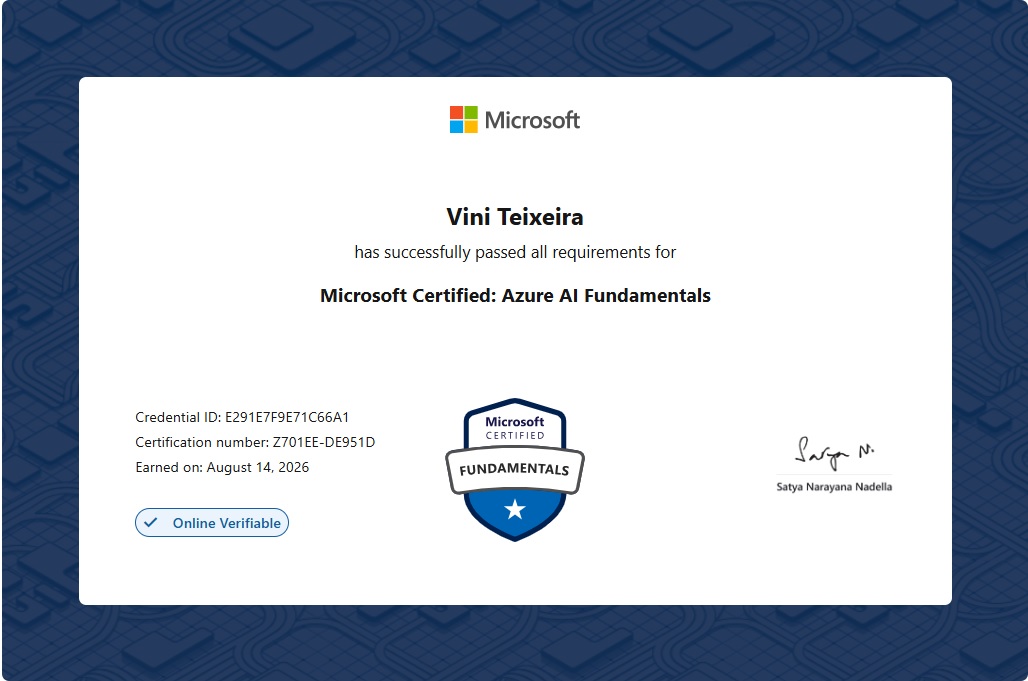Viewport: 1028px width, 681px height.
Task: Click Certification number Z701EE-DE951D line
Action: (x=255, y=442)
